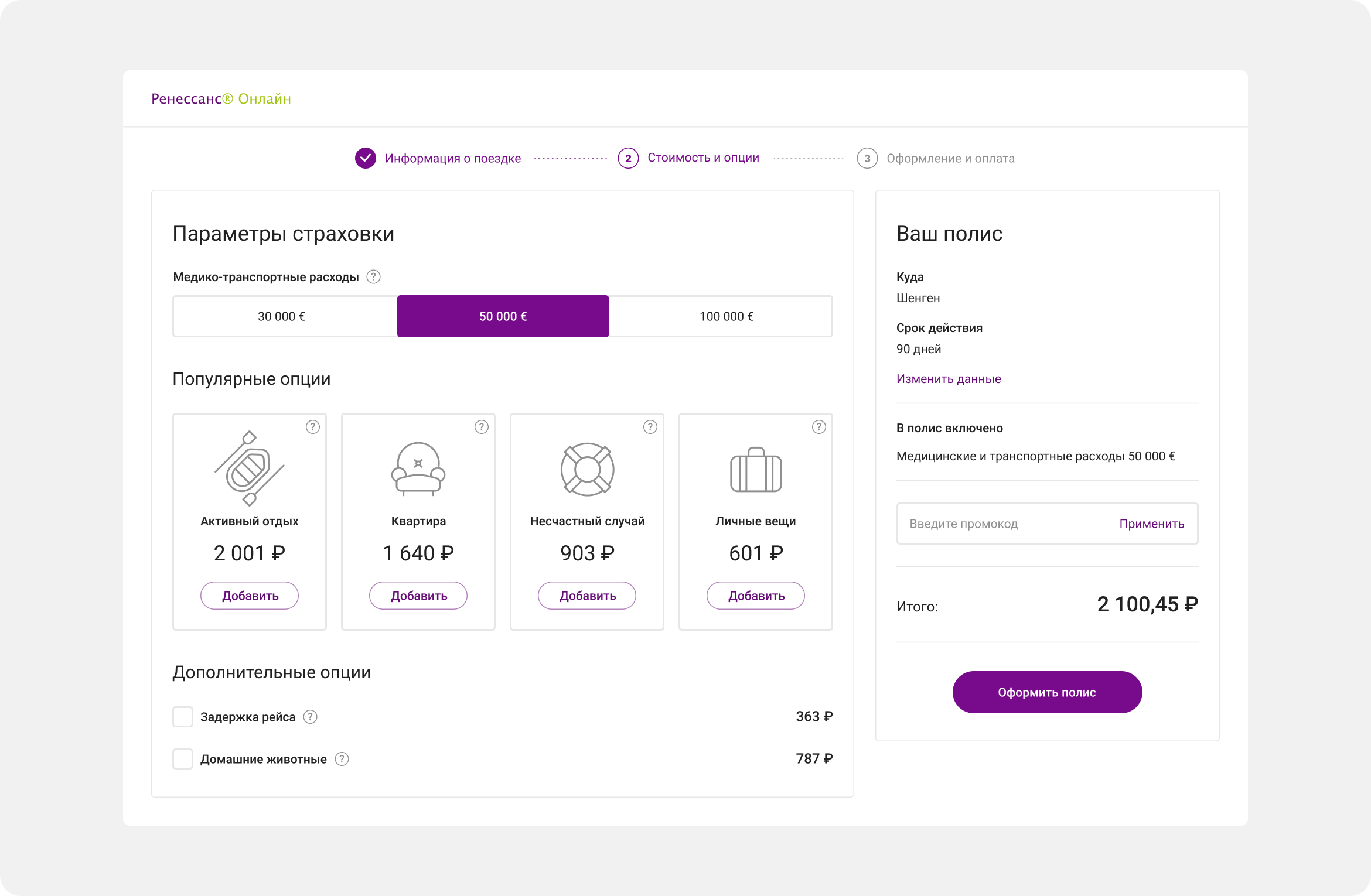The height and width of the screenshot is (896, 1371).
Task: Click the Ренессанс Онлайн logo
Action: pos(221,99)
